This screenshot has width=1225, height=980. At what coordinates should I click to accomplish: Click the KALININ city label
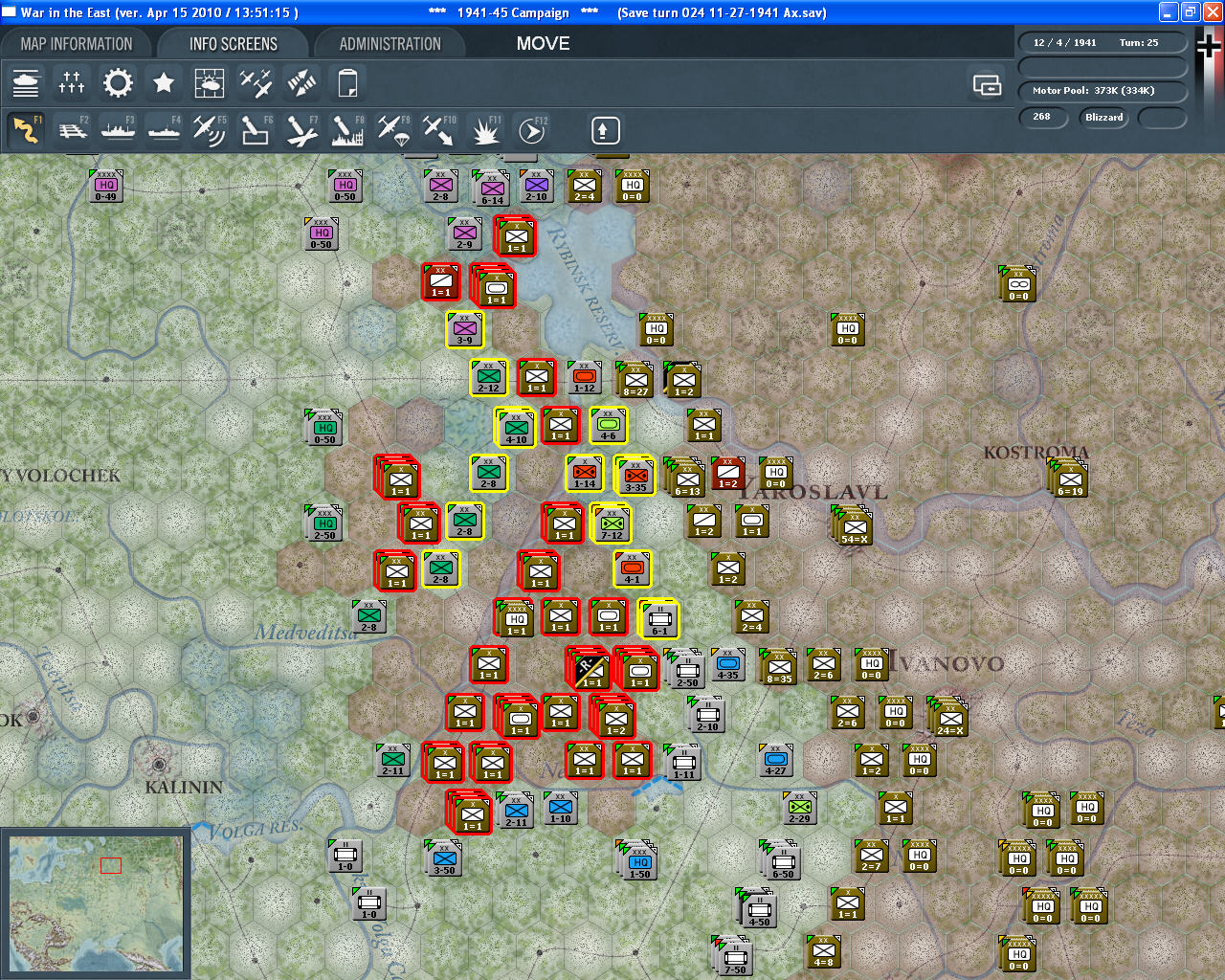[x=184, y=787]
